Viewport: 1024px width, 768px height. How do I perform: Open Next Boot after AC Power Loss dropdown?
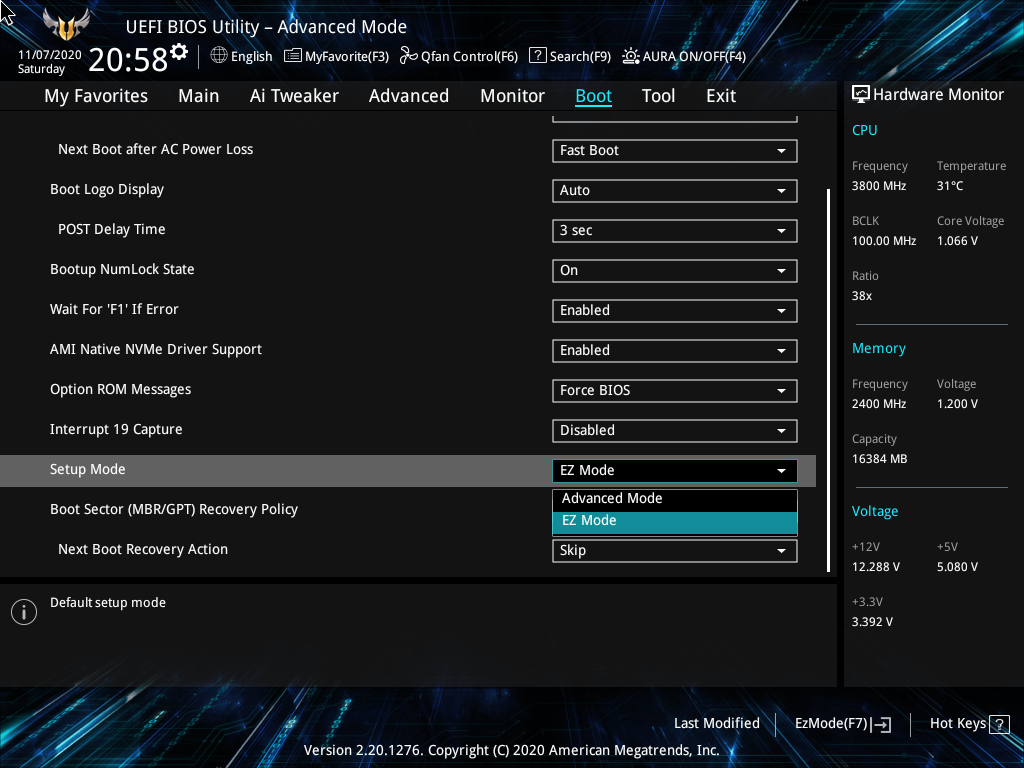[x=675, y=151]
